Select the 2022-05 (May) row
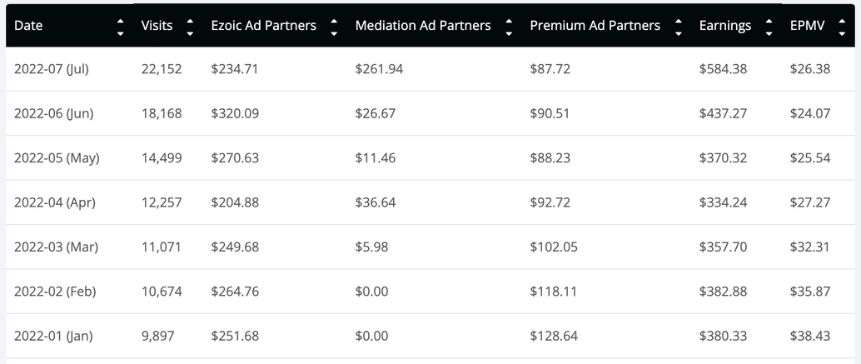Screen dimensions: 861x364 click(x=430, y=158)
